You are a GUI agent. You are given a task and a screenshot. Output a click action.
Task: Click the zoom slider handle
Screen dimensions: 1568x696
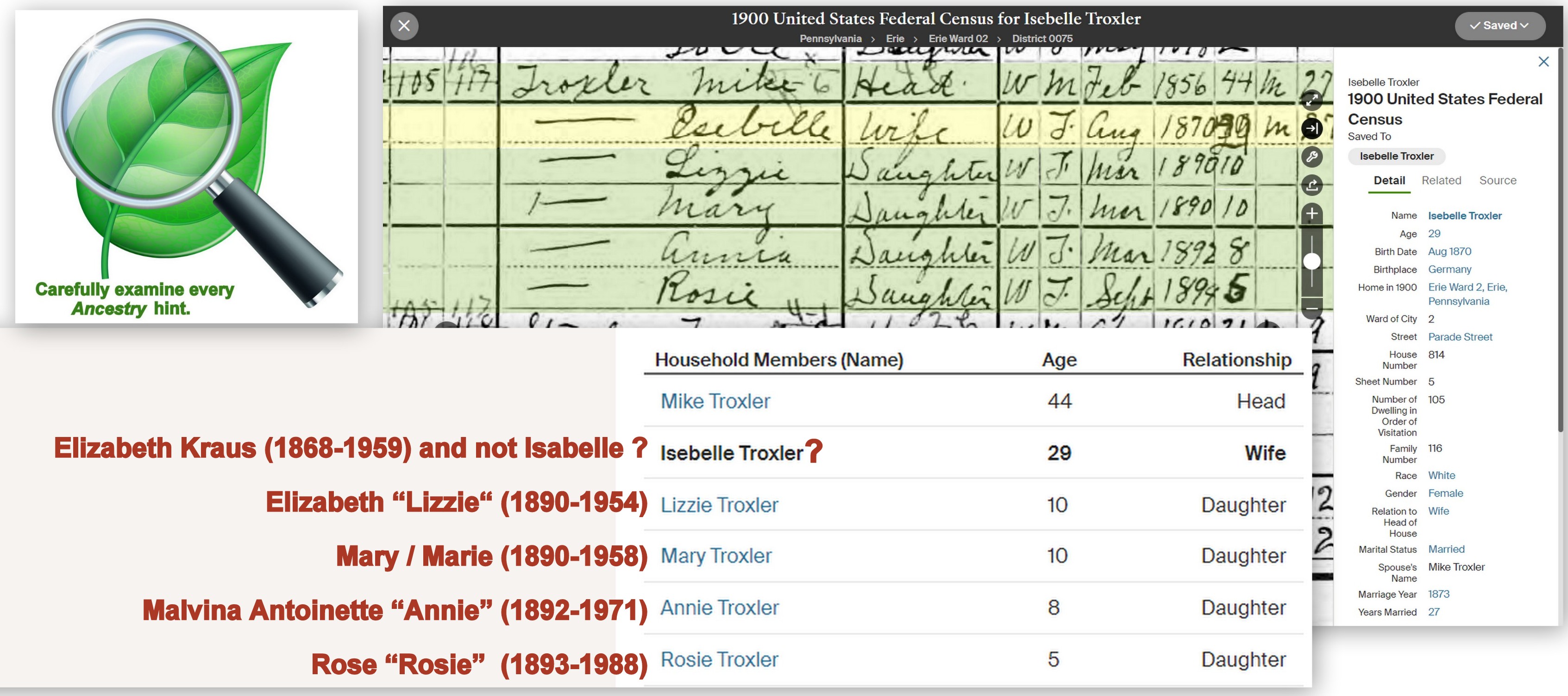pos(1312,261)
